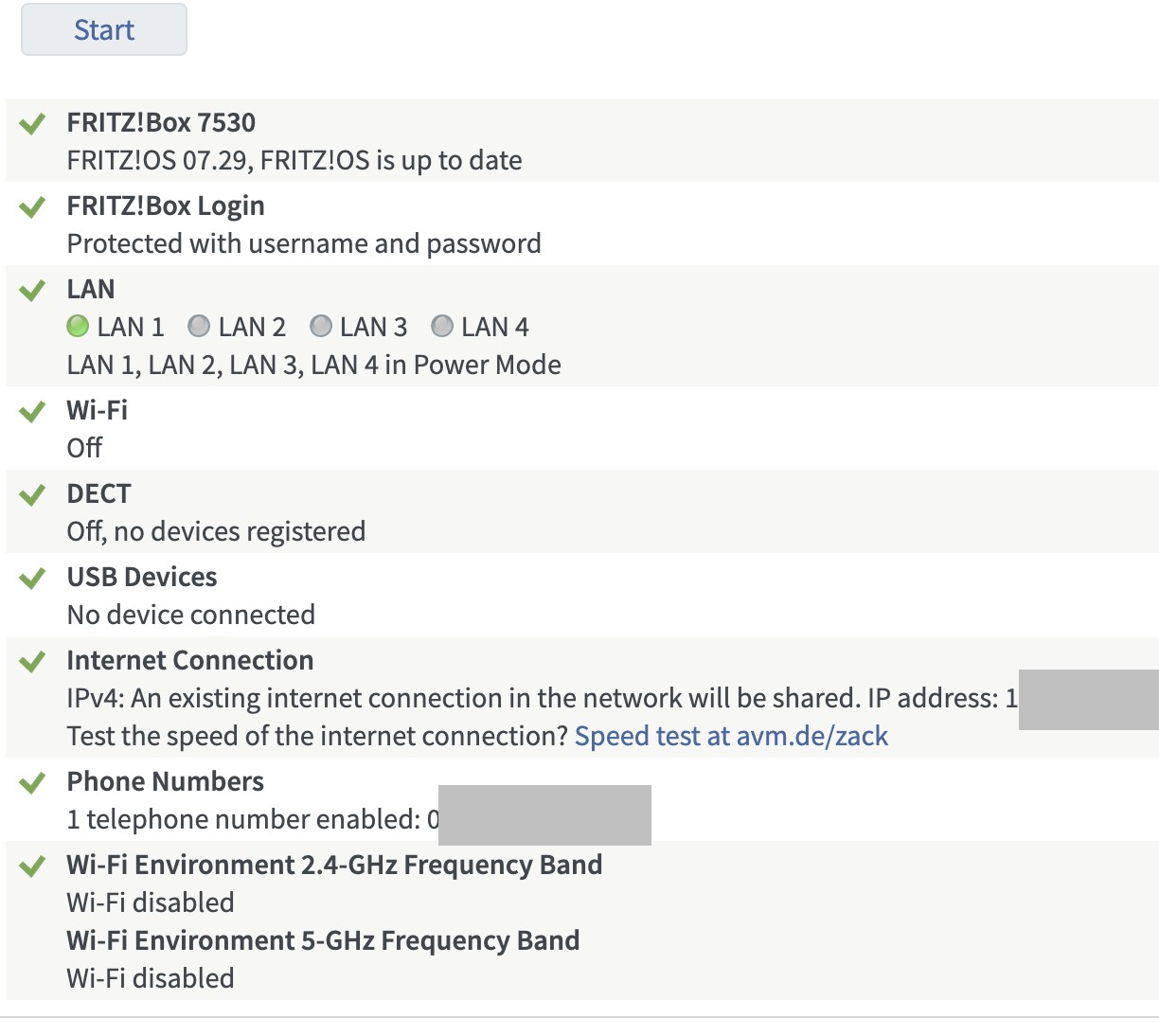Click the Internet Connection checkmark icon
The image size is (1159, 1036).
point(33,661)
